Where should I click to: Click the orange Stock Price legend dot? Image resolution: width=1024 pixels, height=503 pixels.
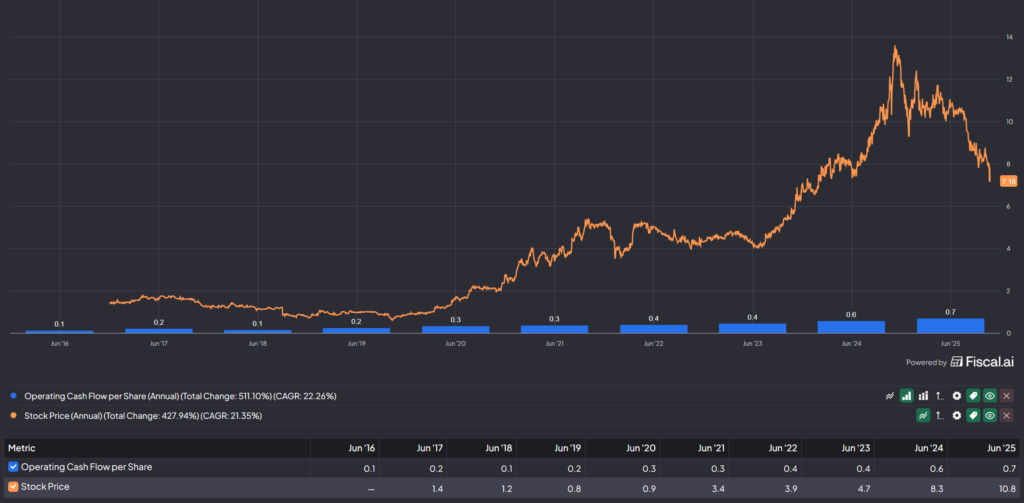coord(11,415)
